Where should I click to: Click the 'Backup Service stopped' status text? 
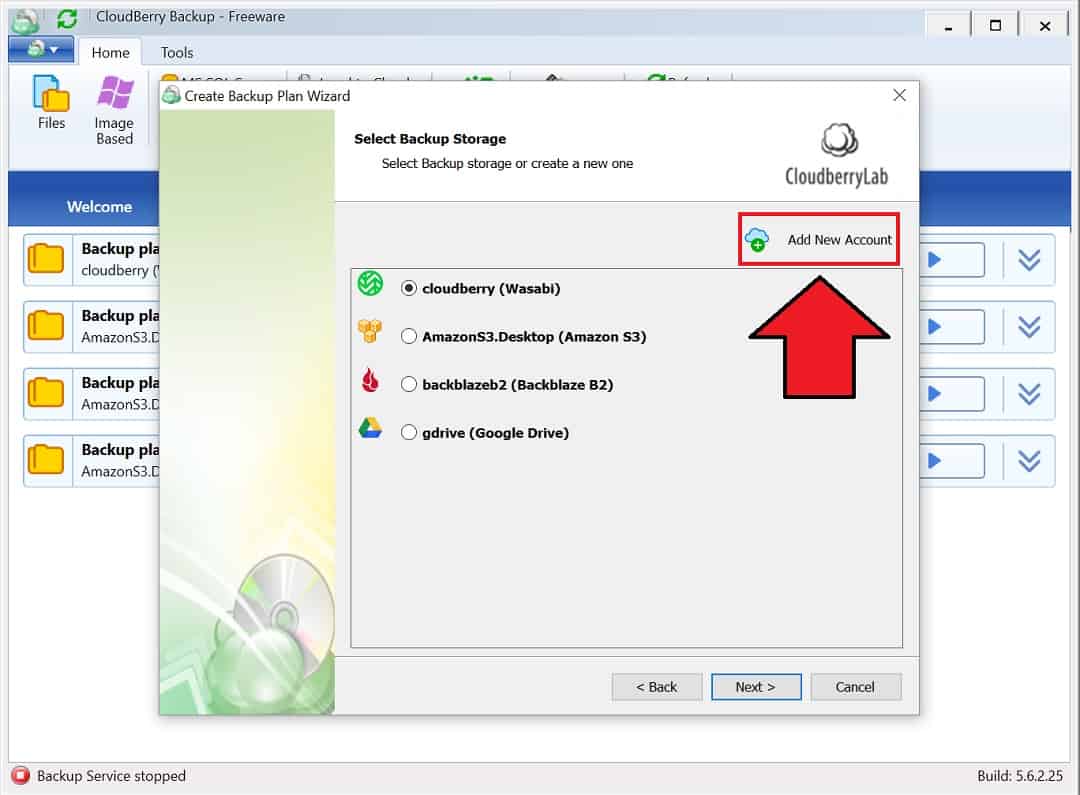point(112,776)
